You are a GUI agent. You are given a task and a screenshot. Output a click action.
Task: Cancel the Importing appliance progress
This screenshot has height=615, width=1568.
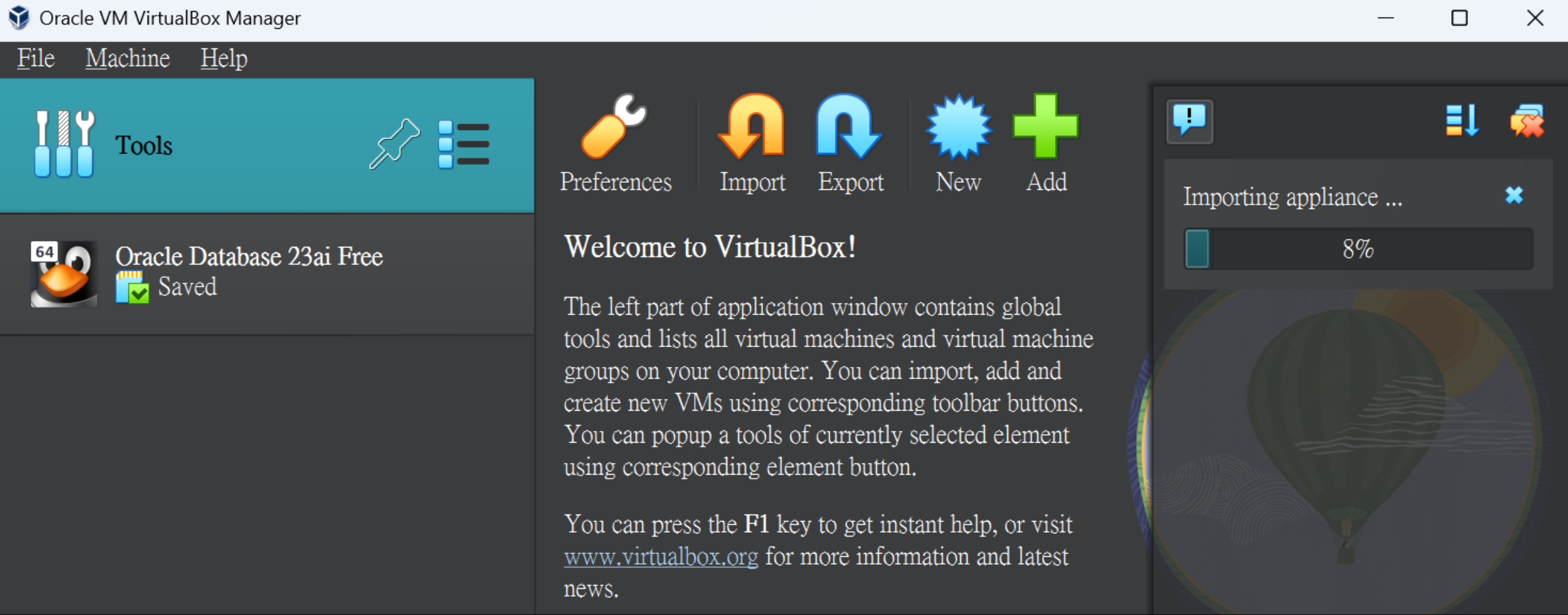coord(1514,195)
